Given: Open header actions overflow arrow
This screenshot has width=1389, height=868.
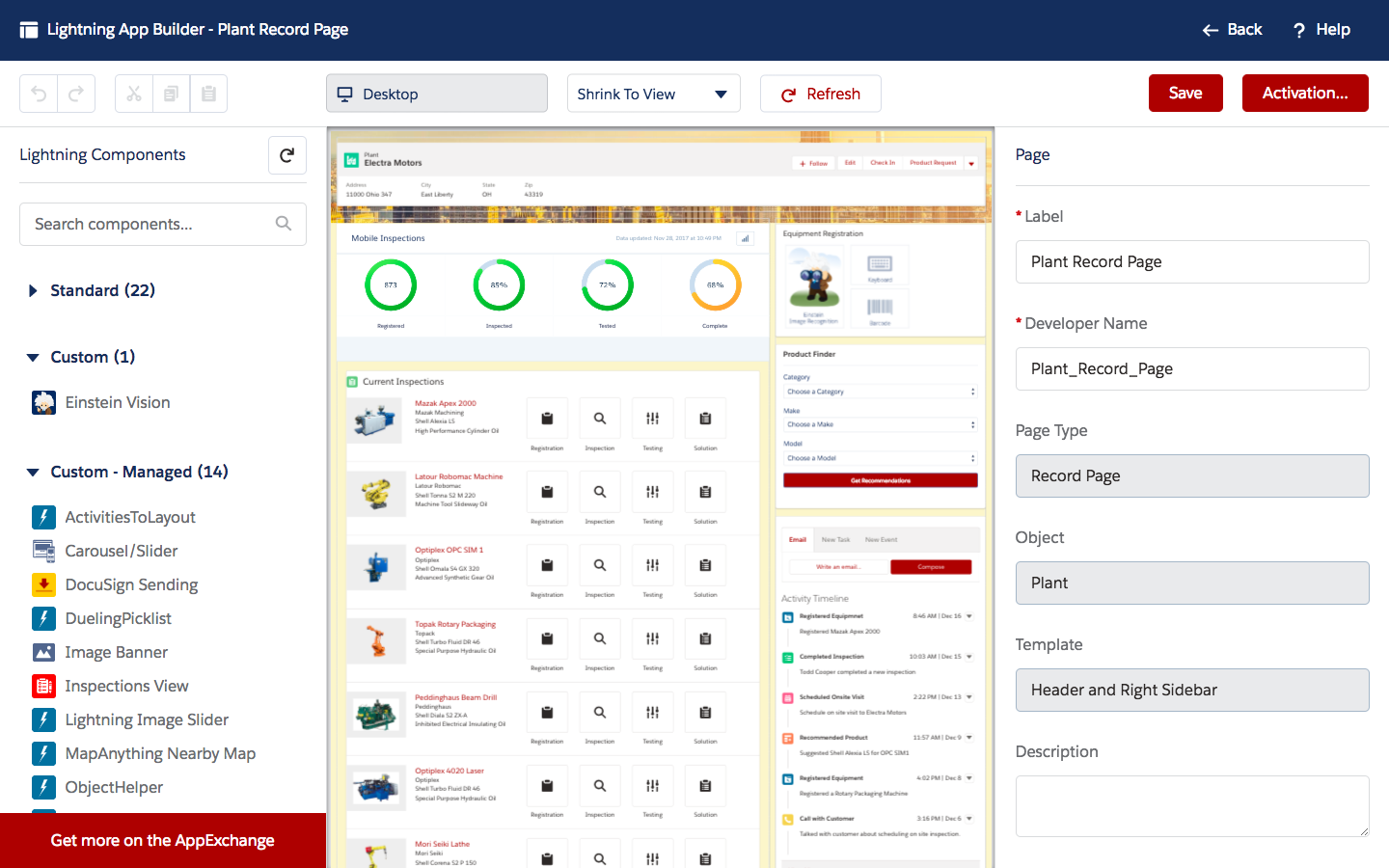Looking at the screenshot, I should pyautogui.click(x=971, y=163).
